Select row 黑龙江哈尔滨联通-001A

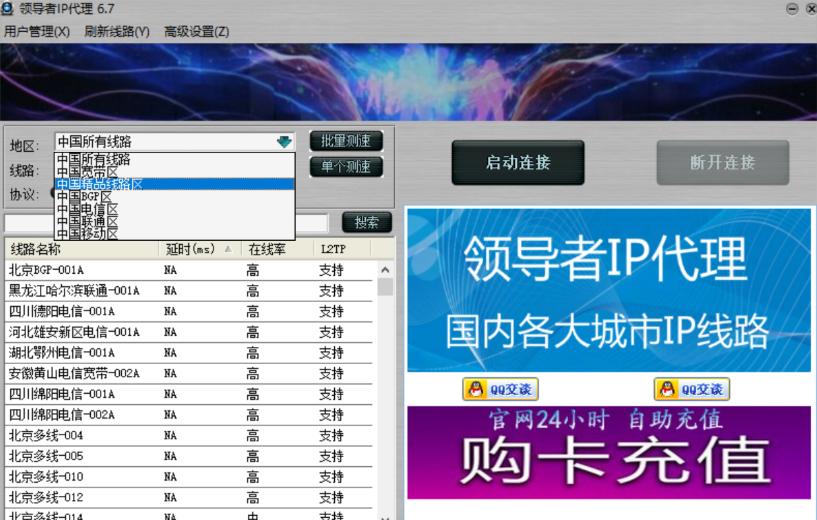pos(189,291)
